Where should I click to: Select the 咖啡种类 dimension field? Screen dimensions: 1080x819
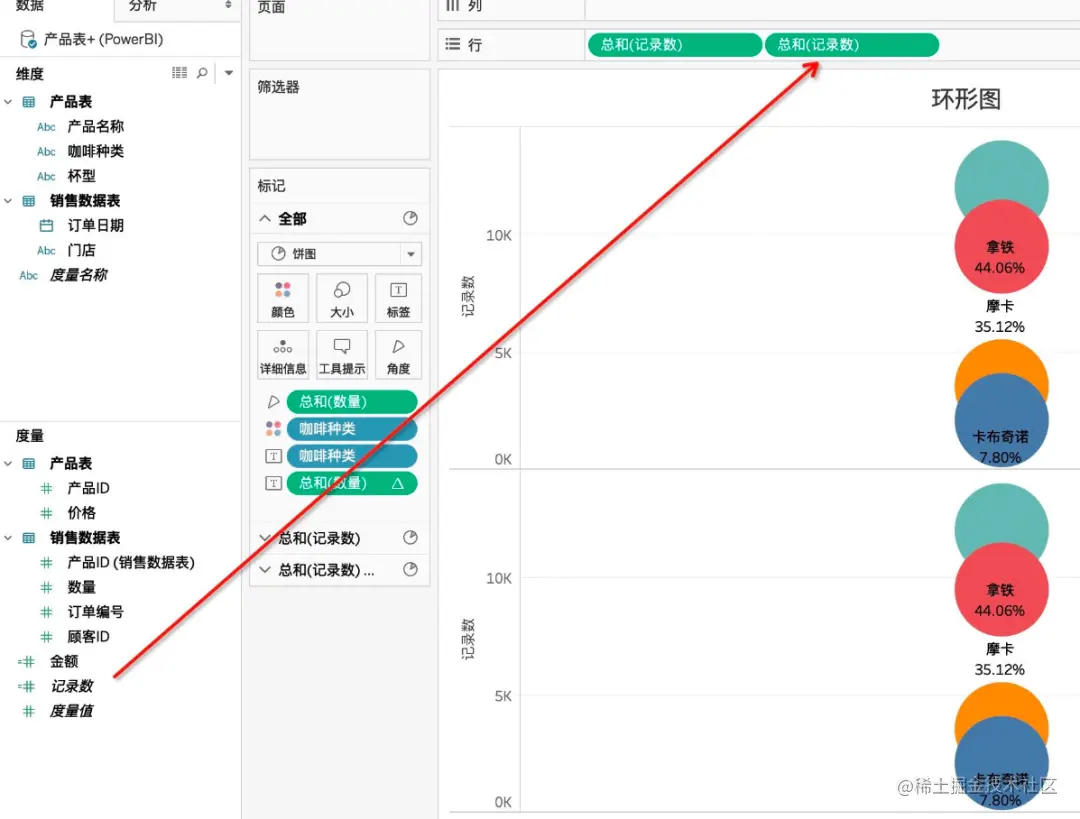click(96, 152)
